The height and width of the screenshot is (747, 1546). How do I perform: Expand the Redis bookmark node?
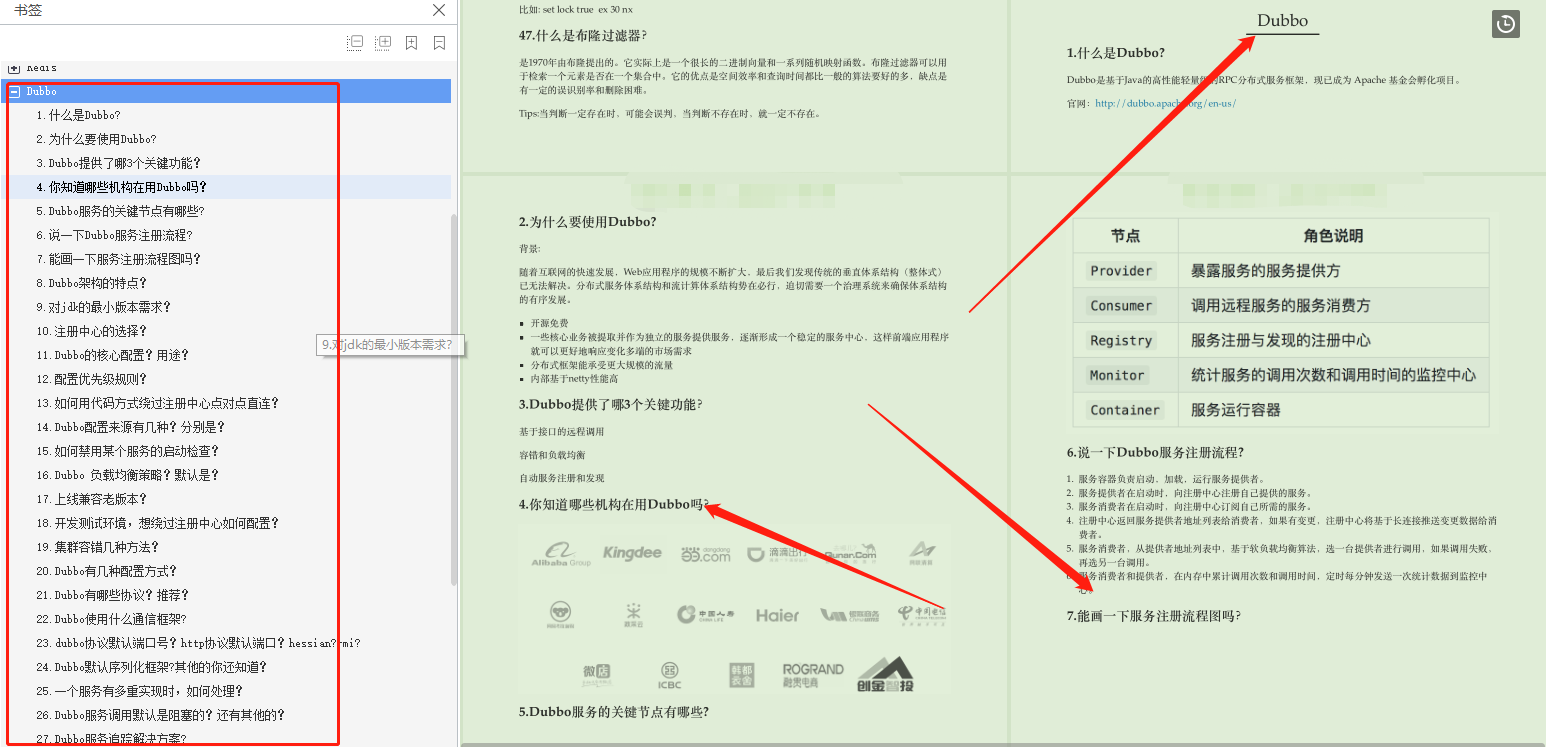click(14, 67)
